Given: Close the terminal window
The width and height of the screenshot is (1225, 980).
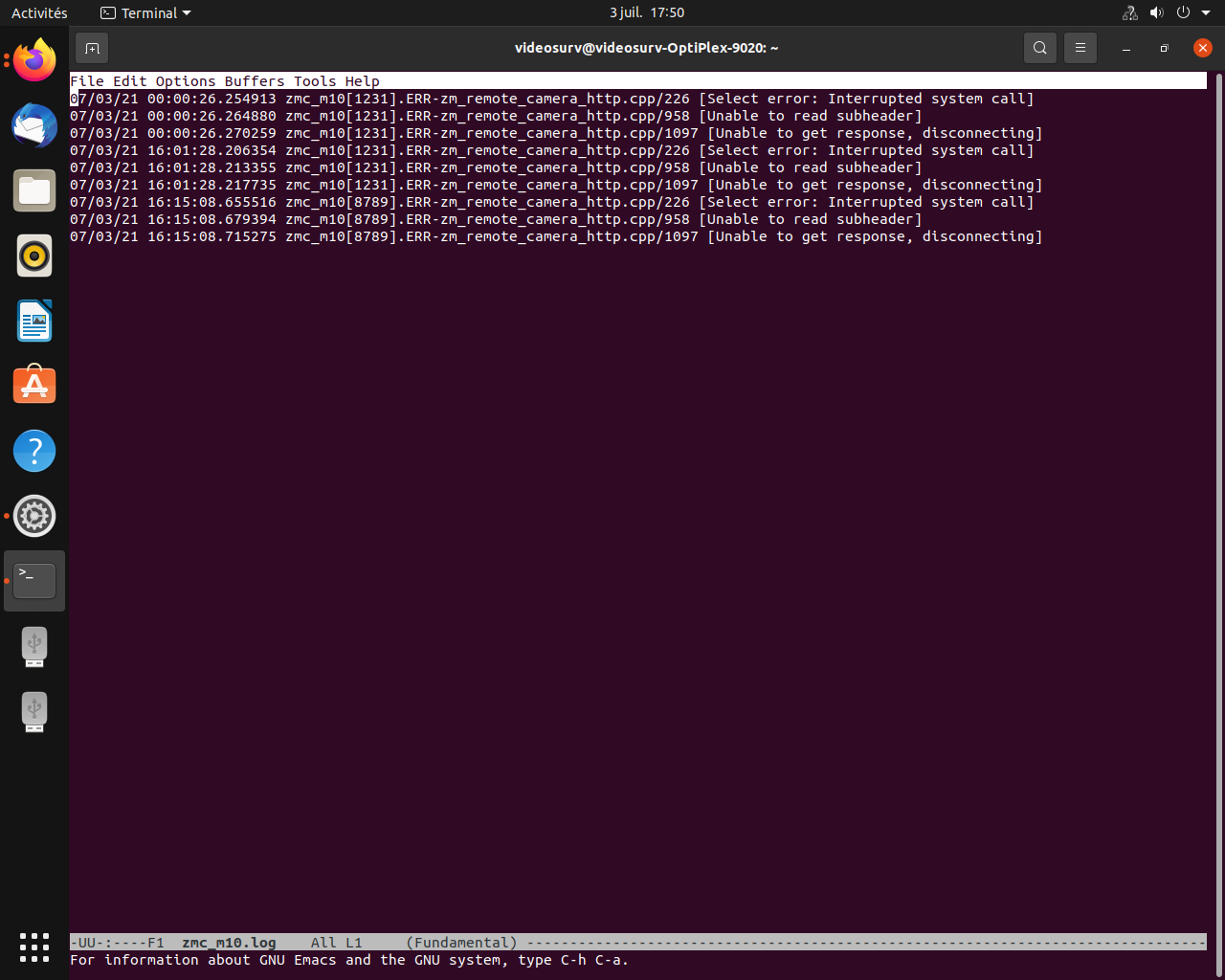Looking at the screenshot, I should click(x=1203, y=48).
